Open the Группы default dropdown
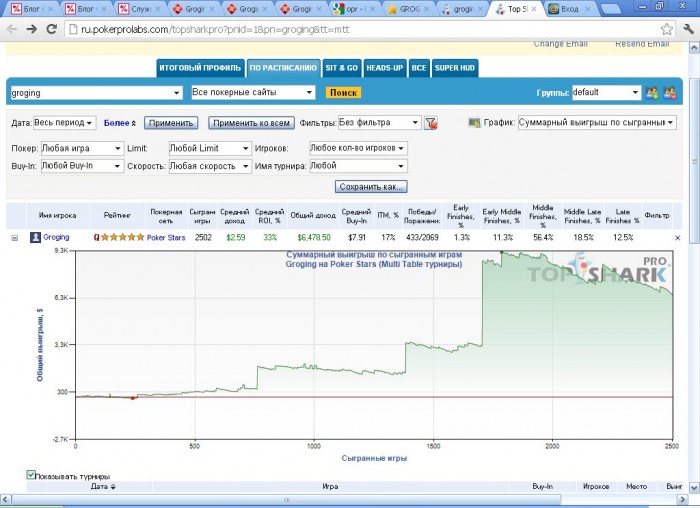The height and width of the screenshot is (508, 700). (607, 92)
